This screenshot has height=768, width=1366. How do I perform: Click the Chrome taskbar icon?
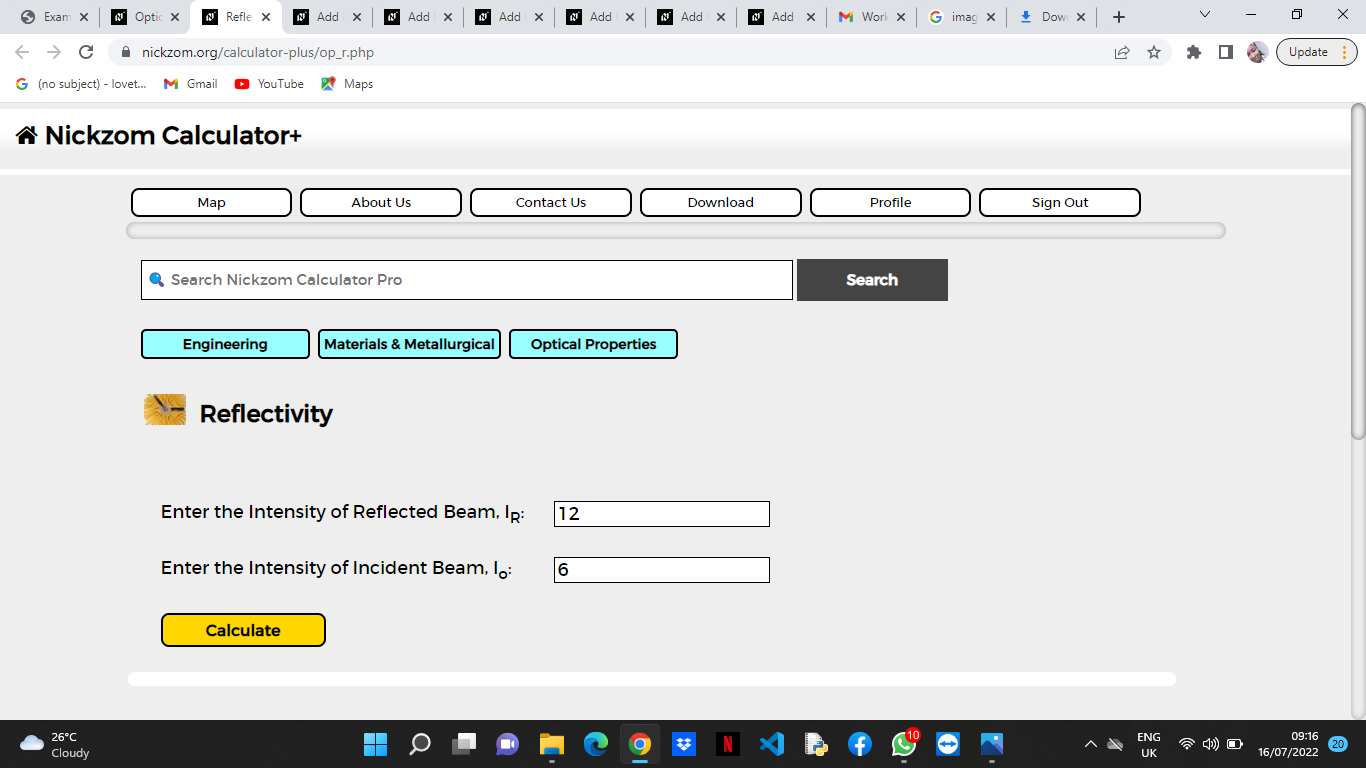coord(640,744)
